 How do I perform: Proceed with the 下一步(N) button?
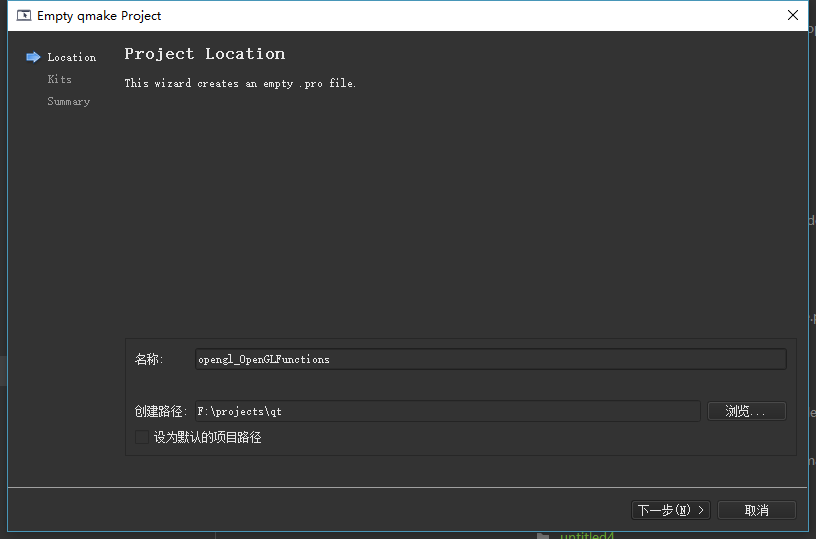point(671,510)
